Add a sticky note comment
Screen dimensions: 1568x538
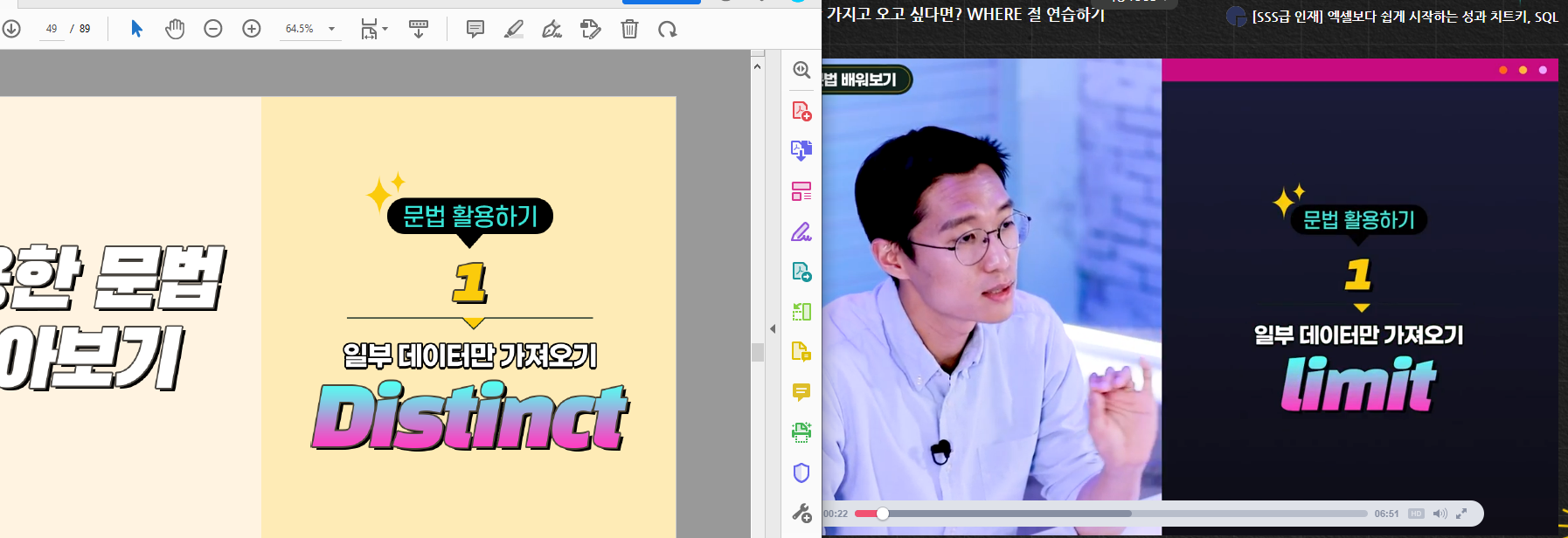click(475, 29)
